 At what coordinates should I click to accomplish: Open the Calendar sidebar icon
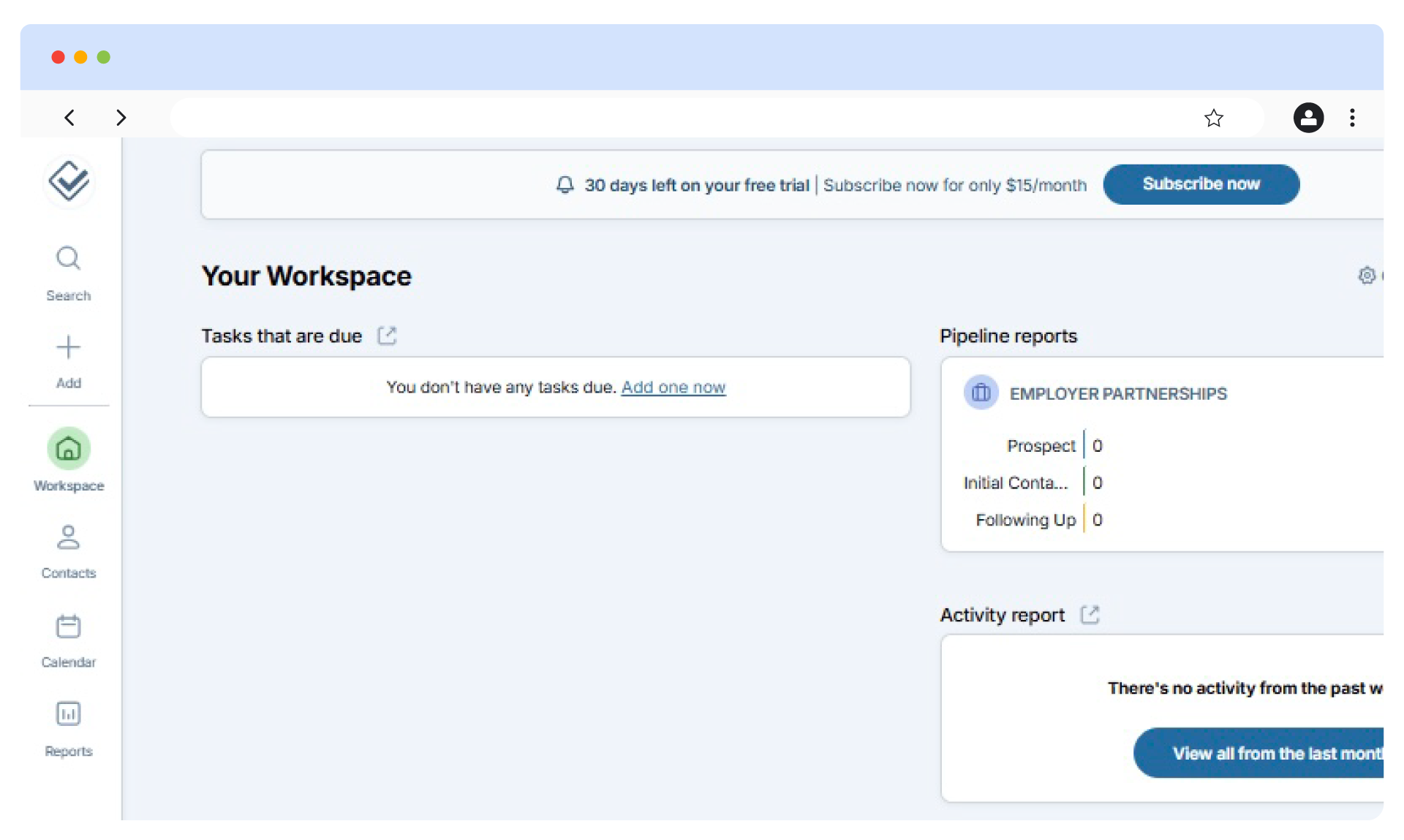68,627
